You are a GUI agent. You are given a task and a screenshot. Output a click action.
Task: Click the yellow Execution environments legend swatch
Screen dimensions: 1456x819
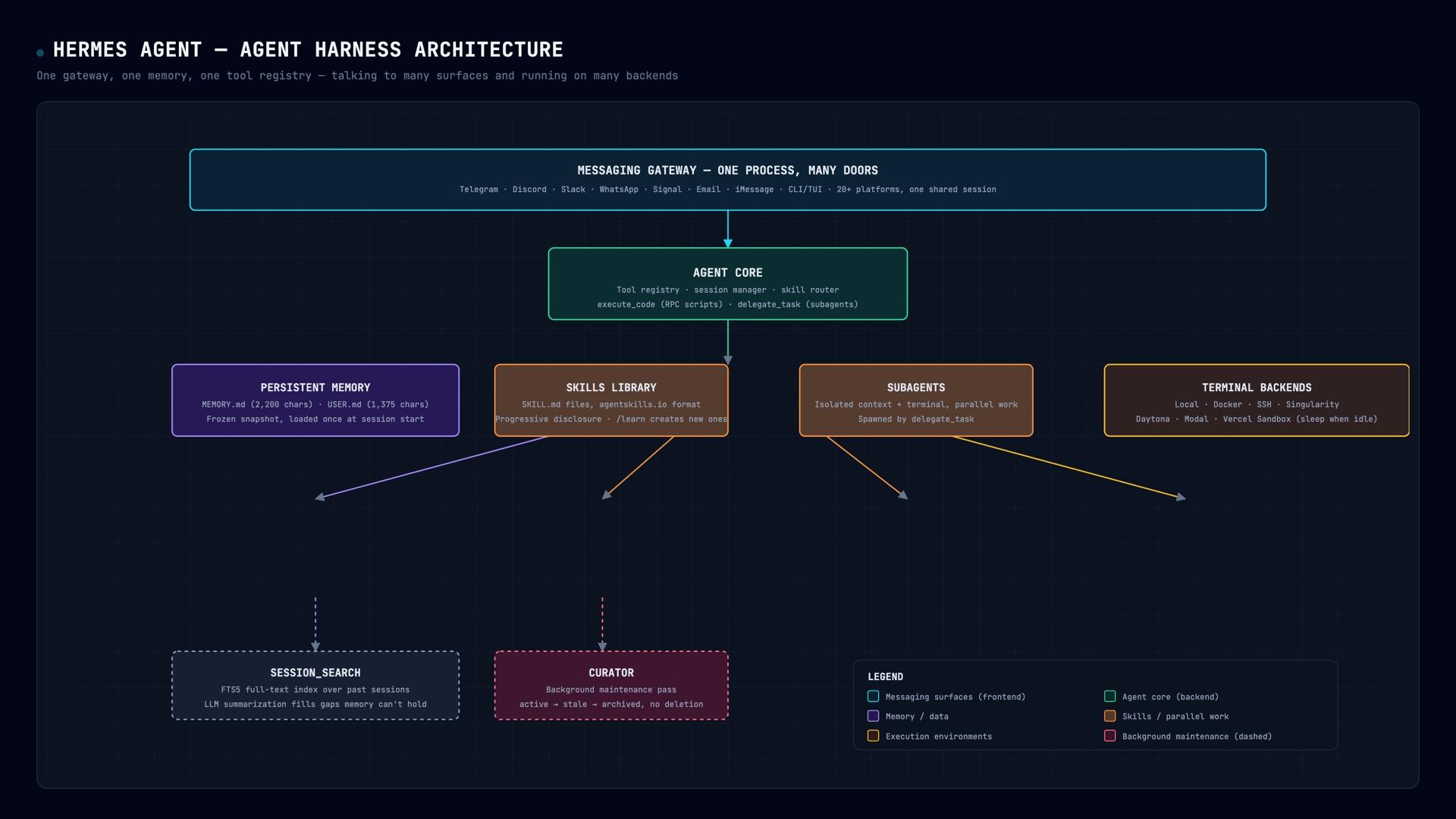pyautogui.click(x=874, y=736)
